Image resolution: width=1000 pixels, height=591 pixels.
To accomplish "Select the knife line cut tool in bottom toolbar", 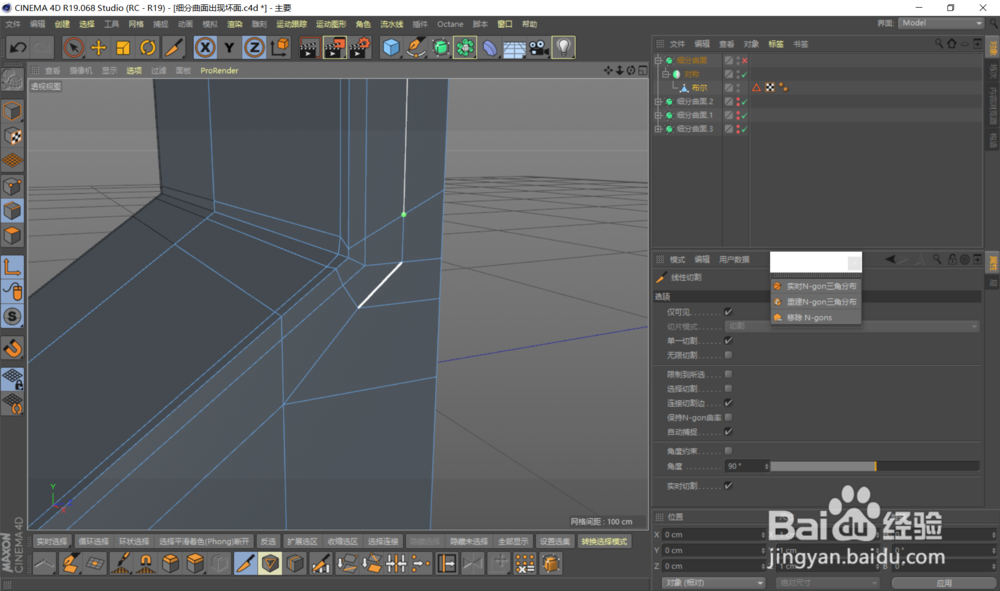I will click(245, 564).
